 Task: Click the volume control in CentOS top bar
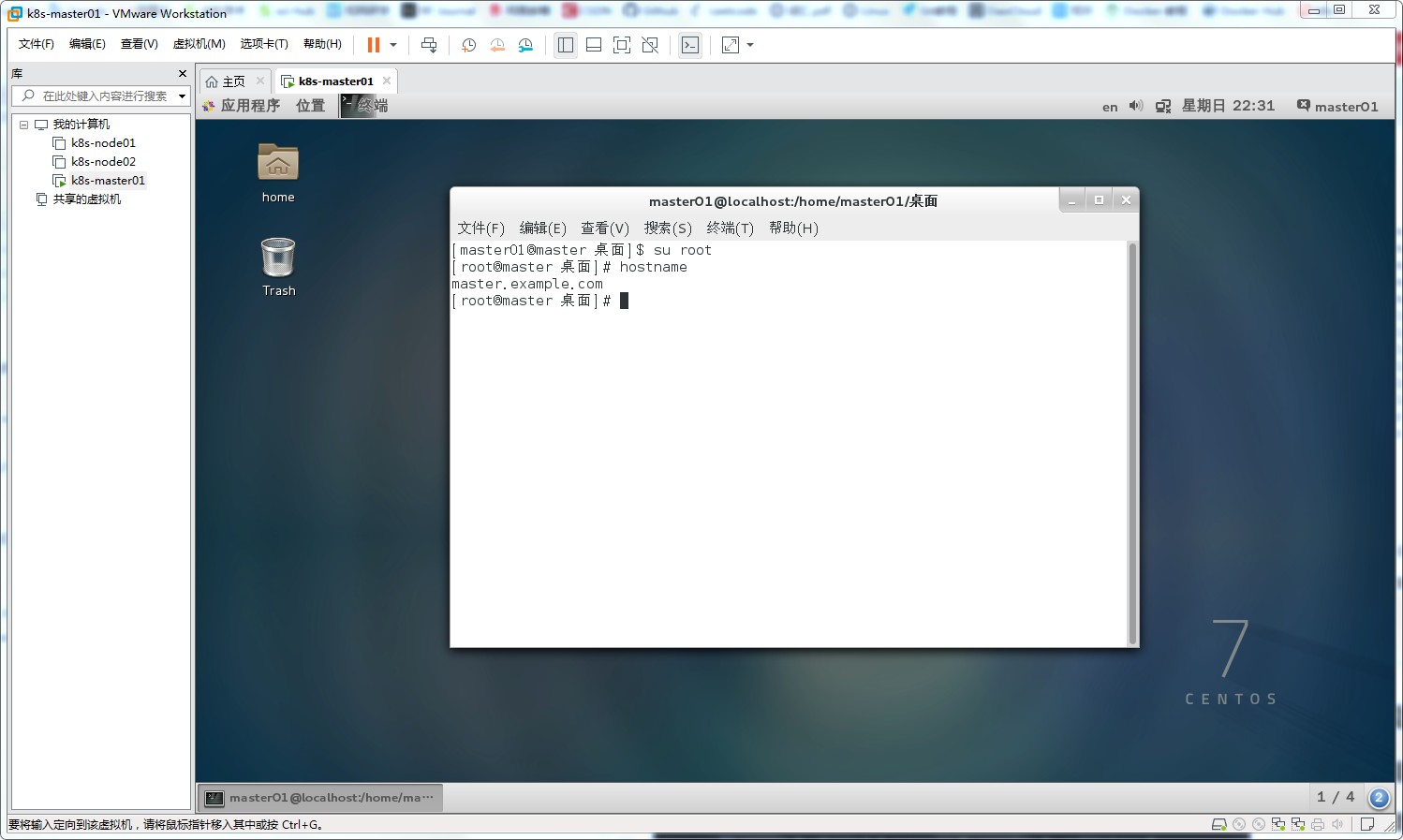click(x=1135, y=106)
